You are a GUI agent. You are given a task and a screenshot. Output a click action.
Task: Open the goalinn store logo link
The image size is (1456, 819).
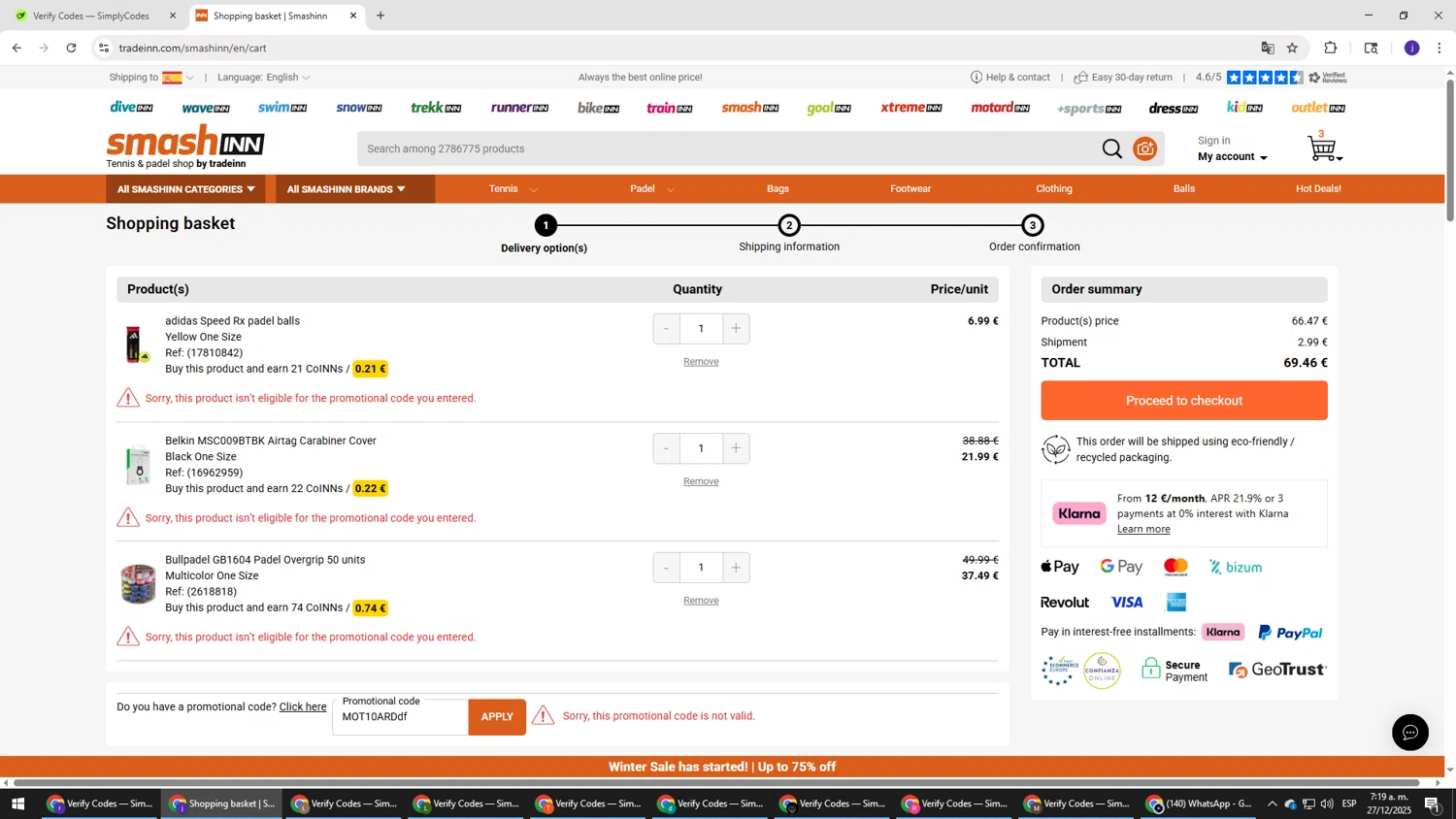[829, 108]
